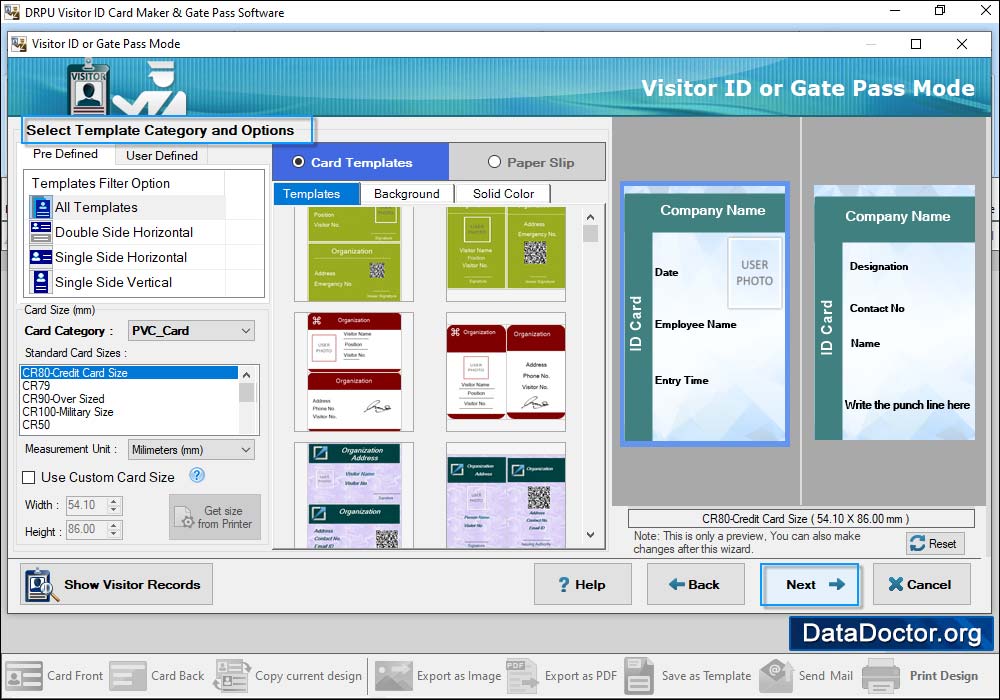
Task: Open the Templates tab
Action: click(316, 194)
